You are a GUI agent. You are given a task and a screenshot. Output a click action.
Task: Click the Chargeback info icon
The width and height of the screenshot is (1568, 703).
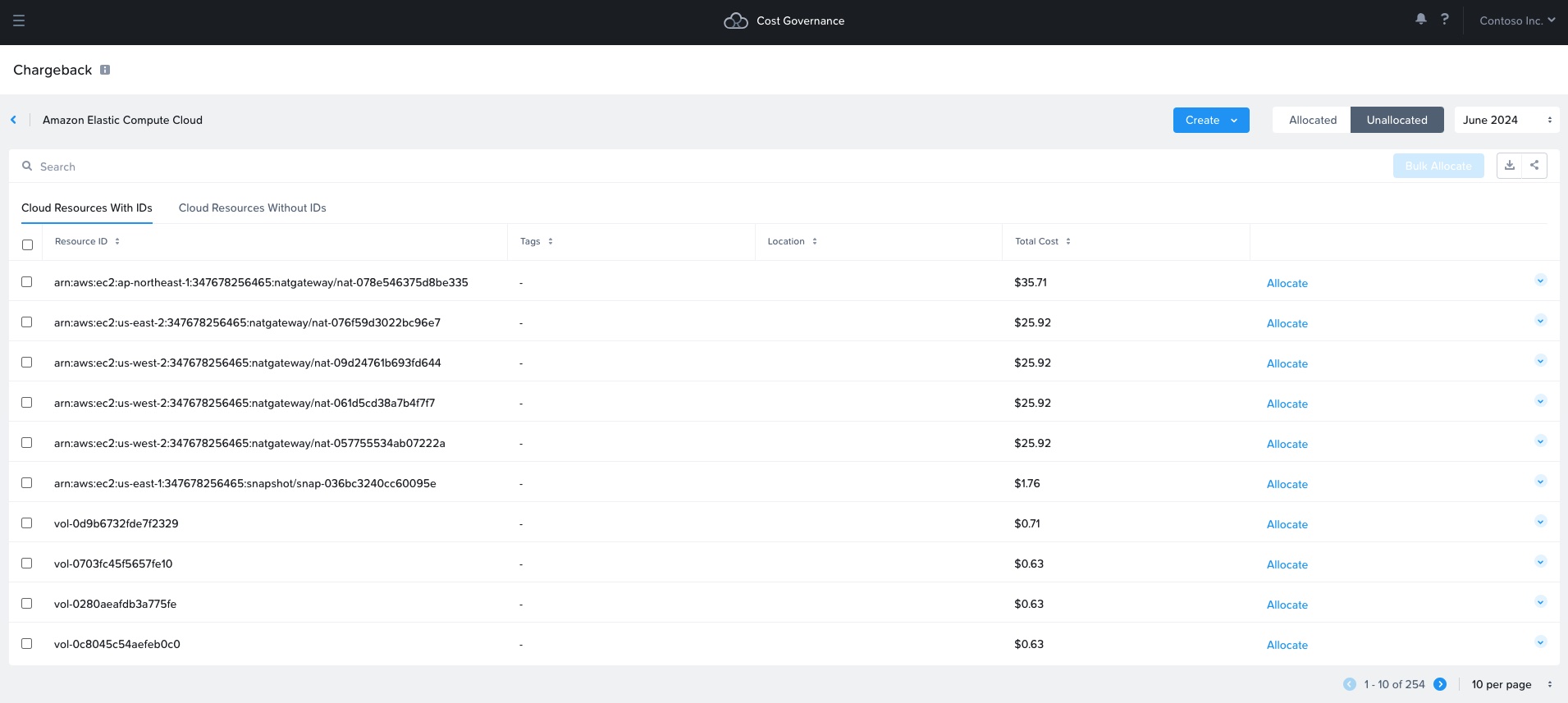pyautogui.click(x=105, y=70)
